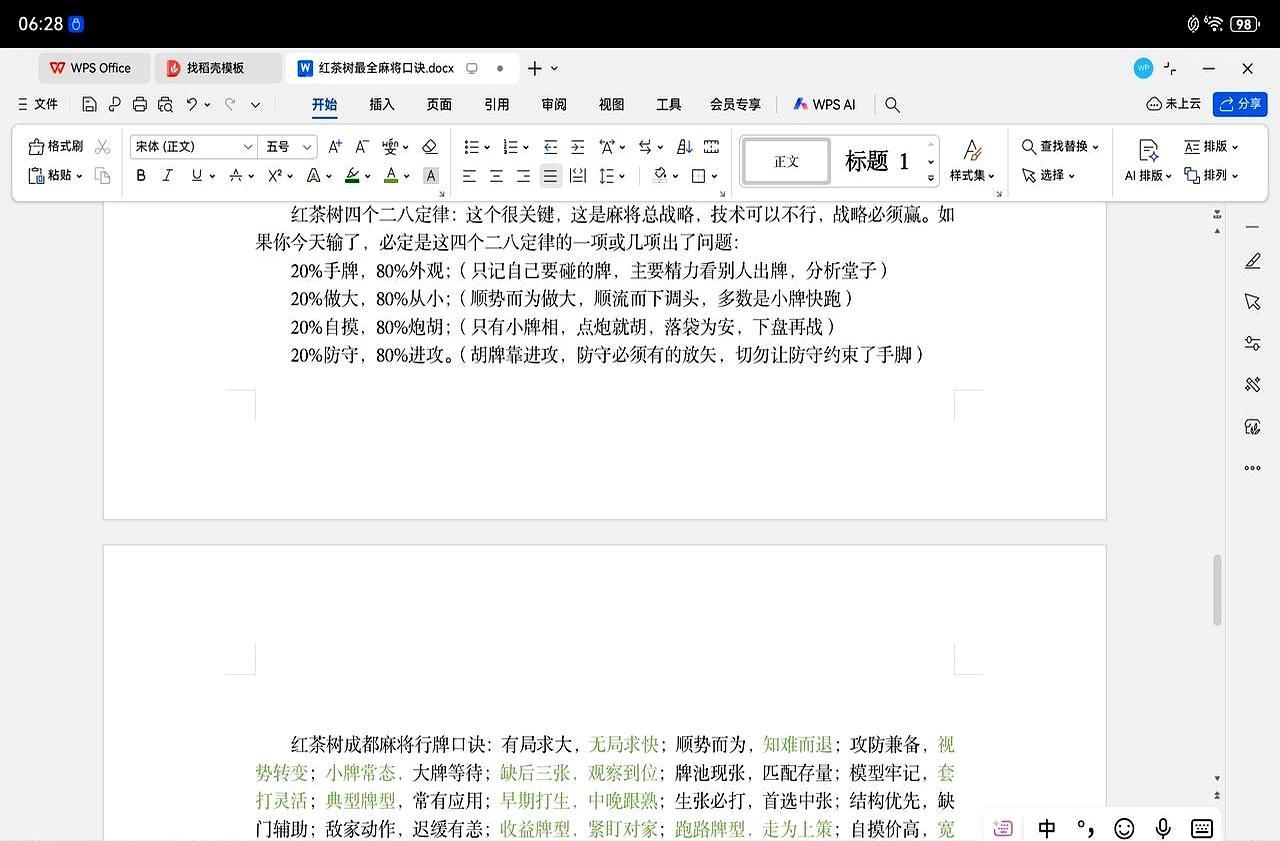Click the search magnifier icon
Viewport: 1280px width, 841px height.
[892, 104]
